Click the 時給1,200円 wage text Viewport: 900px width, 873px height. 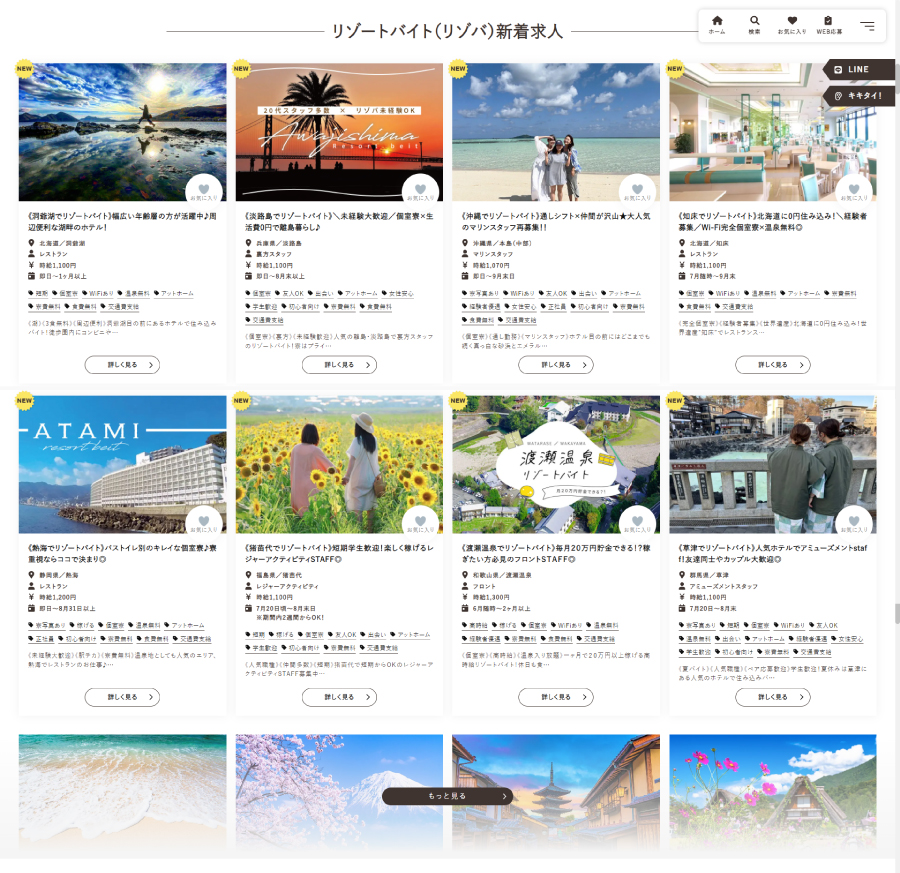tap(57, 597)
